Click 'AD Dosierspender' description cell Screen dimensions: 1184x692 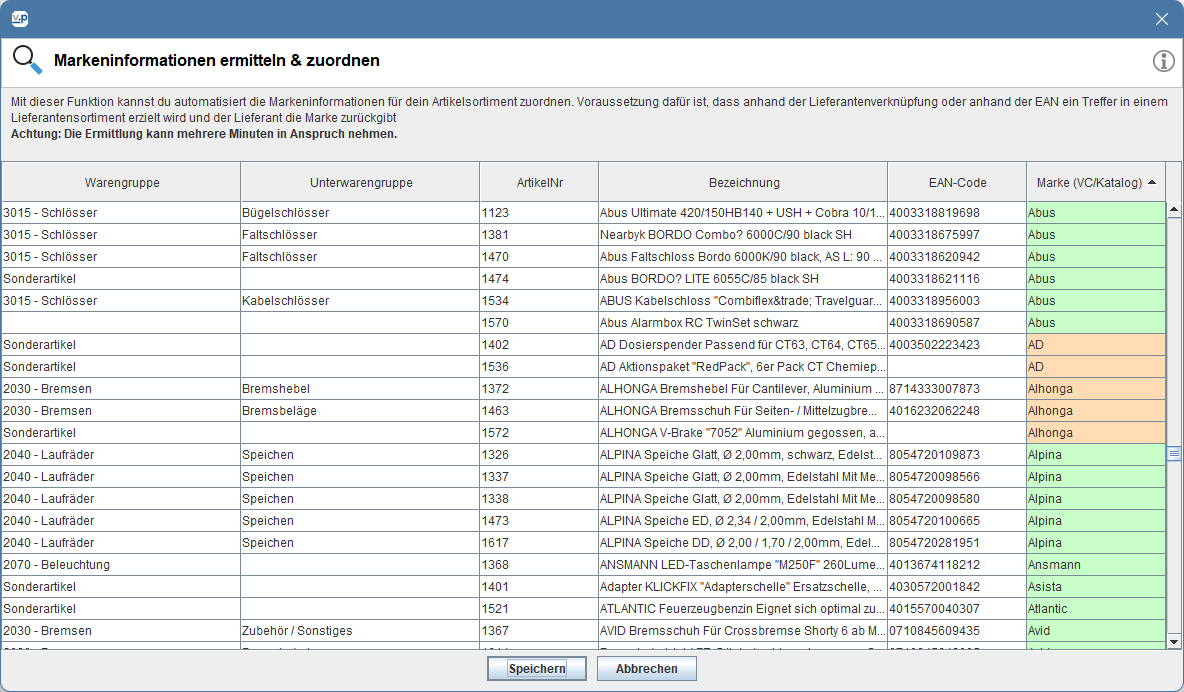pyautogui.click(x=743, y=344)
